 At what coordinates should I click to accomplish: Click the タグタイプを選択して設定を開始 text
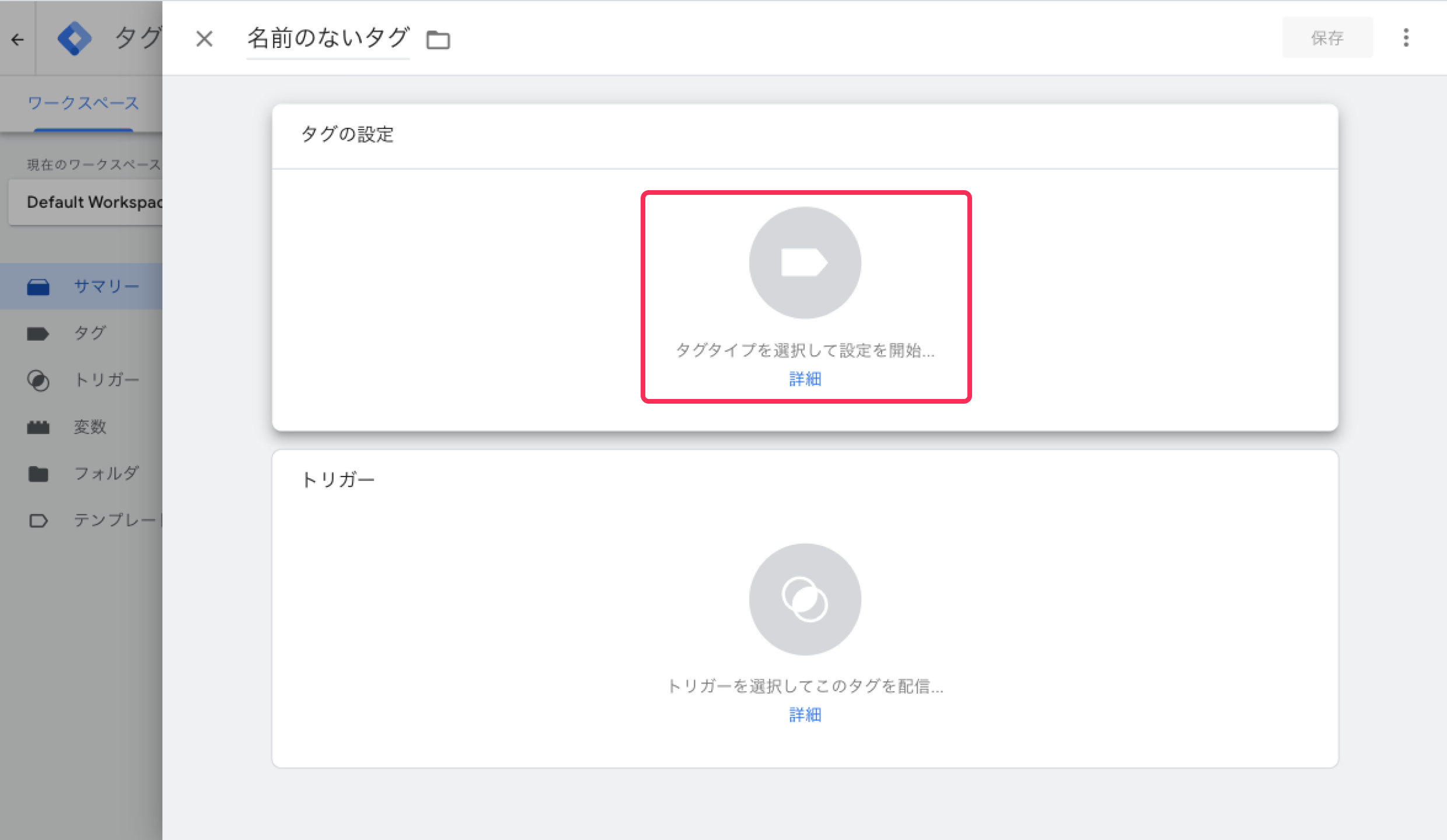(x=805, y=350)
